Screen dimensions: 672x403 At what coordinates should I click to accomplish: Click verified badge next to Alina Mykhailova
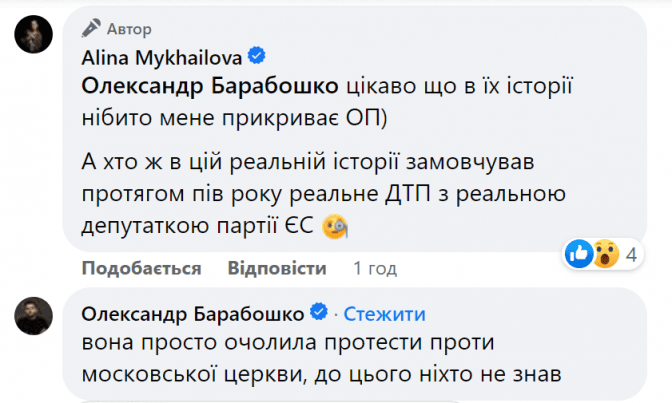coord(256,54)
